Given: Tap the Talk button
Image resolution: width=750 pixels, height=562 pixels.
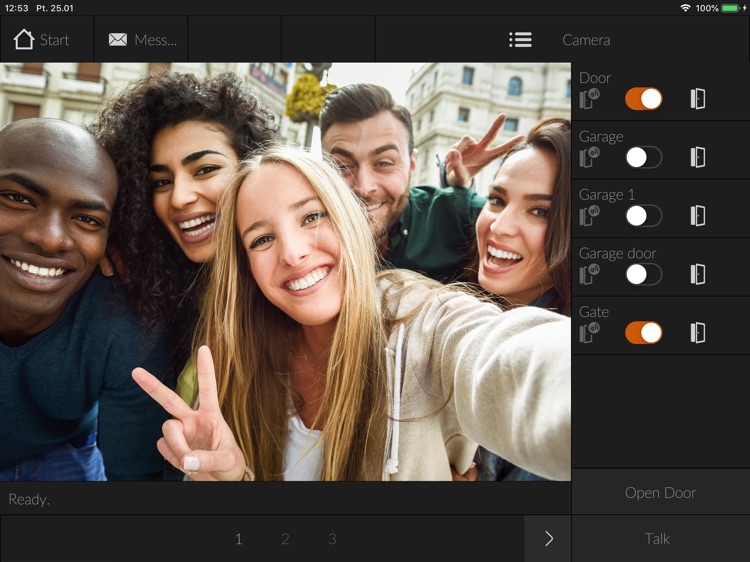Looking at the screenshot, I should [661, 539].
